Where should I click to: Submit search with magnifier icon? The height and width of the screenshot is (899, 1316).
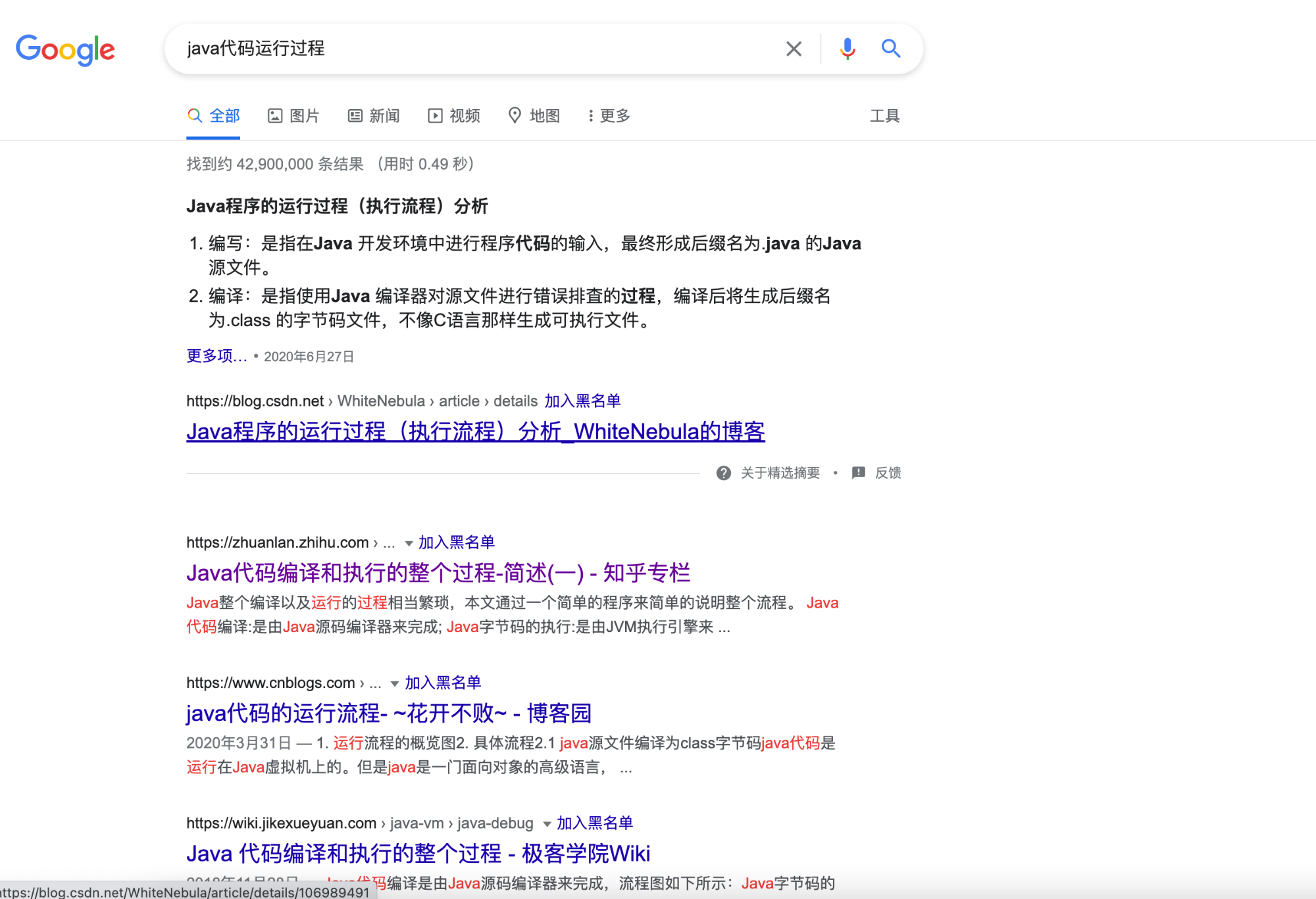(x=891, y=49)
